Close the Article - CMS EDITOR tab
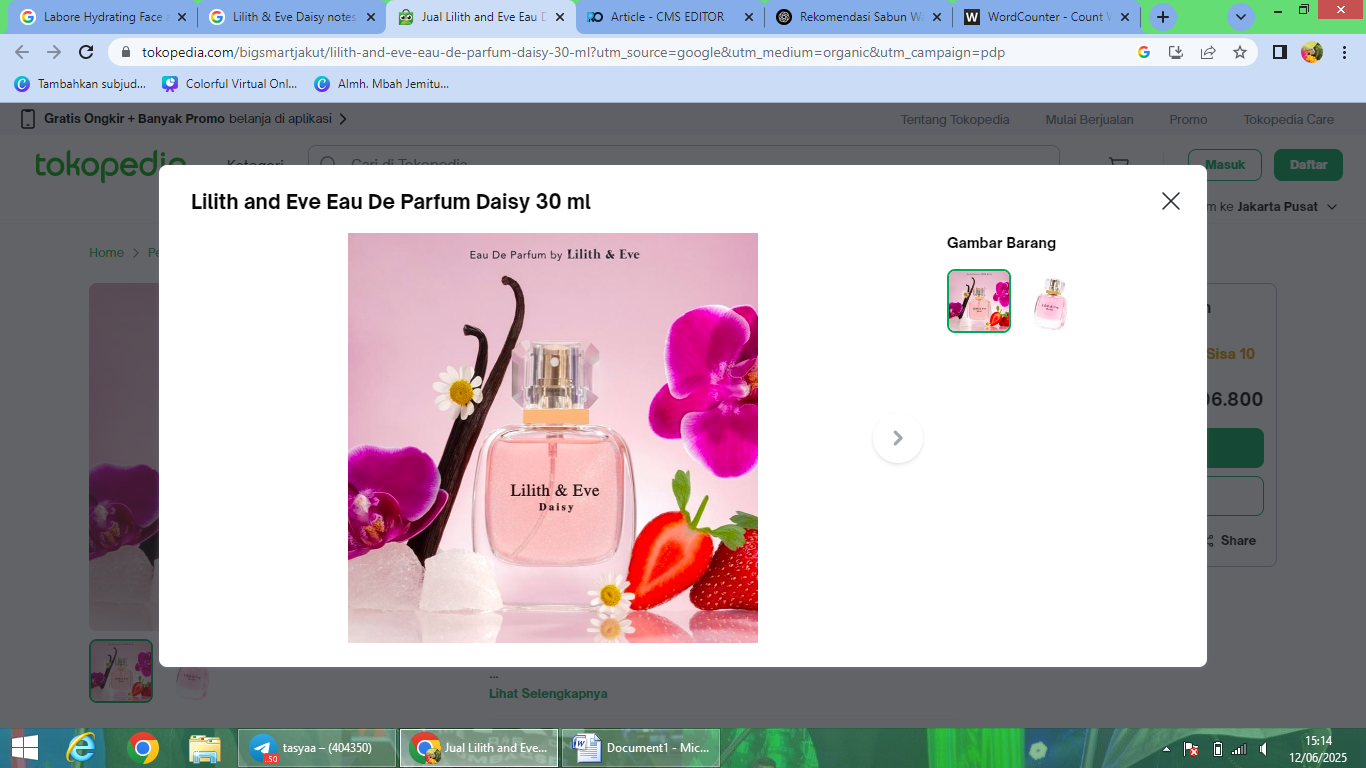The image size is (1366, 768). [x=748, y=17]
